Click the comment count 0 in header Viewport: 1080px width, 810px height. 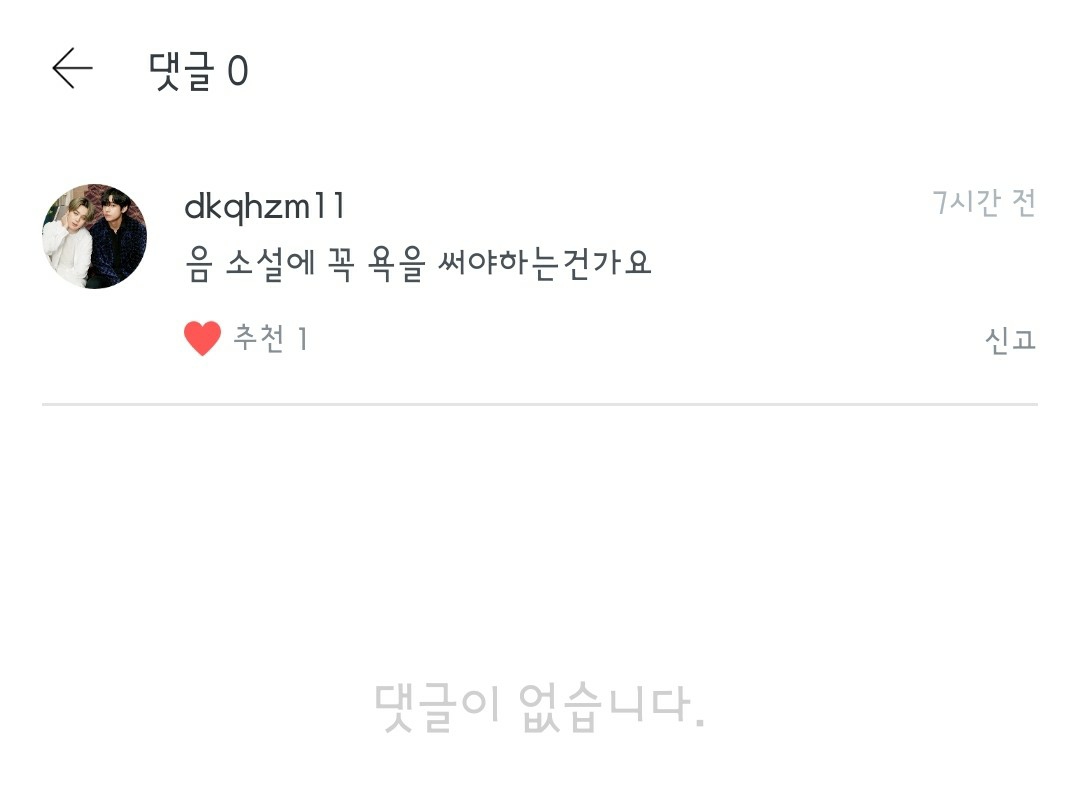coord(238,71)
